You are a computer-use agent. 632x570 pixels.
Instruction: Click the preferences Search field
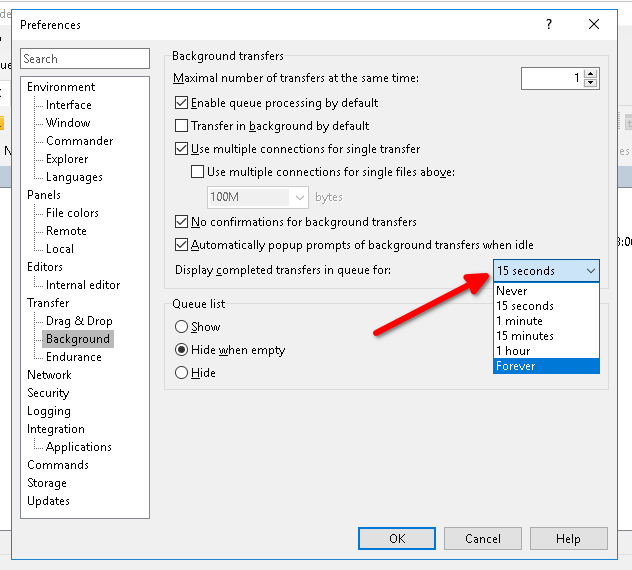85,59
